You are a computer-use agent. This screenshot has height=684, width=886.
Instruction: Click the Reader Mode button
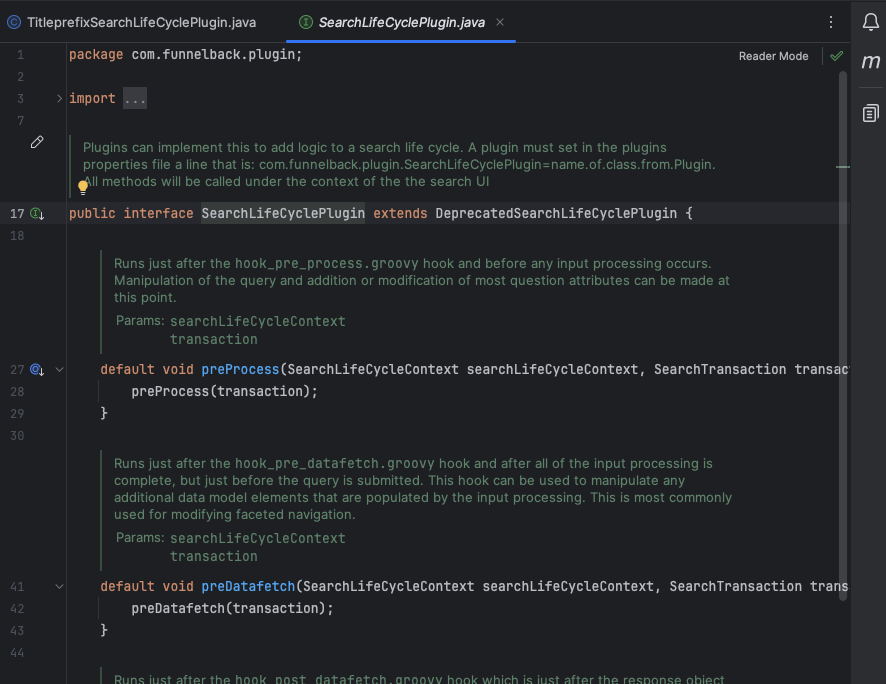pyautogui.click(x=773, y=56)
